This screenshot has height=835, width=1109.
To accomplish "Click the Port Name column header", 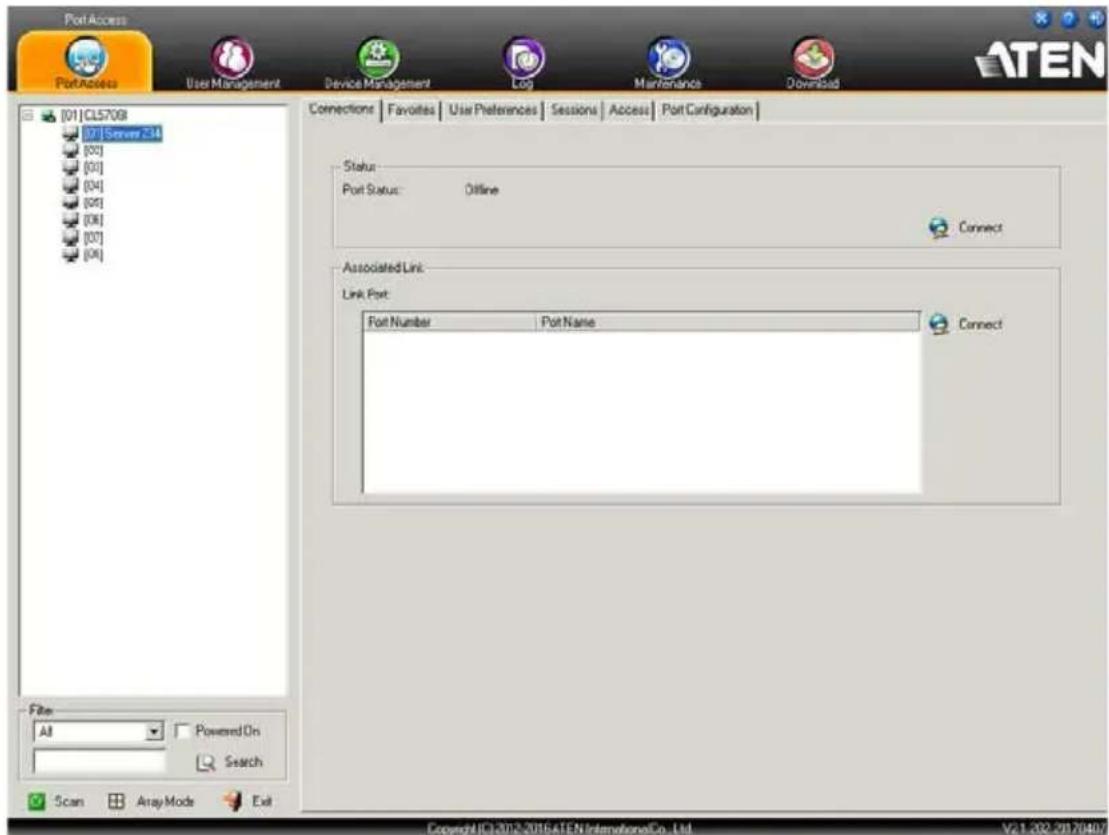I will point(728,322).
